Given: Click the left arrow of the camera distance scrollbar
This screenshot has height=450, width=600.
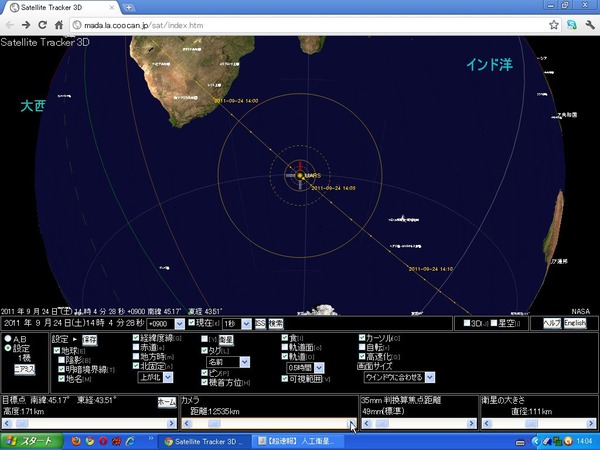Looking at the screenshot, I should coord(187,423).
